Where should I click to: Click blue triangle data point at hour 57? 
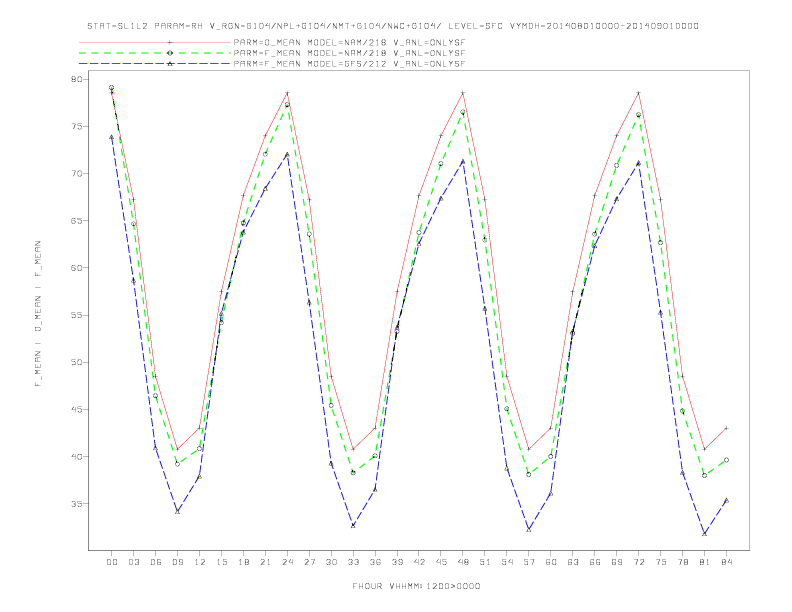529,530
